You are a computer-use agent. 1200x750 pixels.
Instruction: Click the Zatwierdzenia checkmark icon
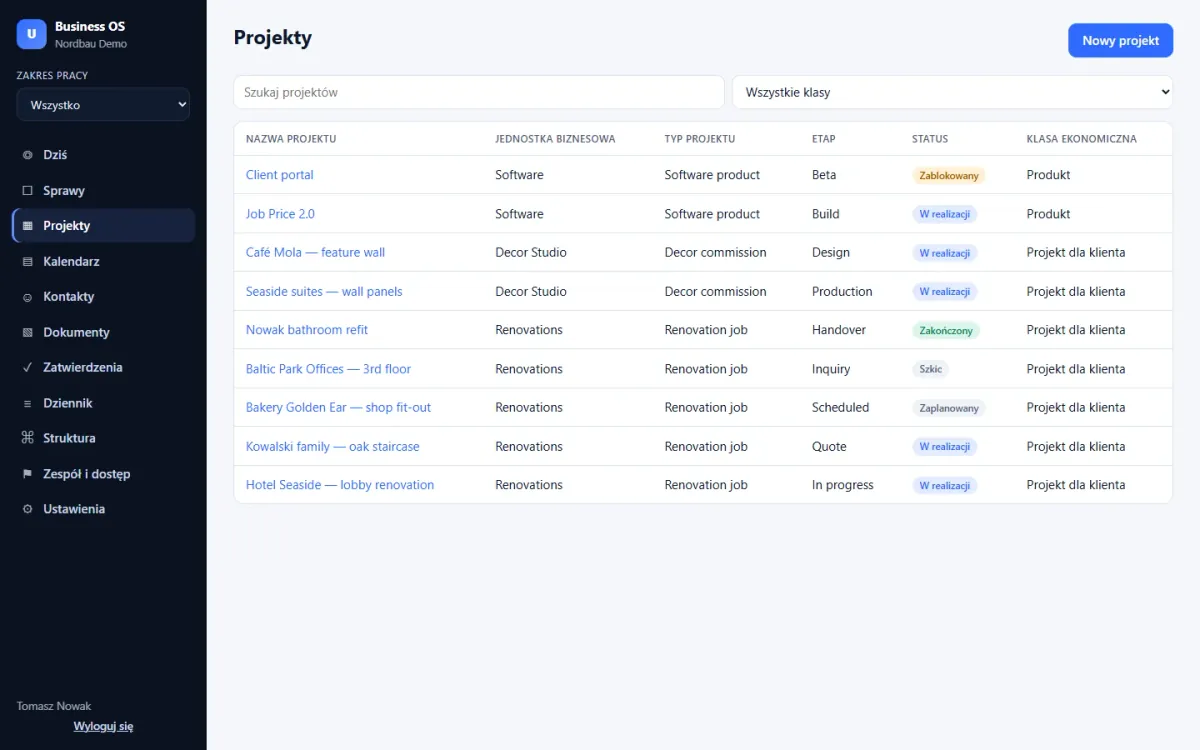[27, 367]
